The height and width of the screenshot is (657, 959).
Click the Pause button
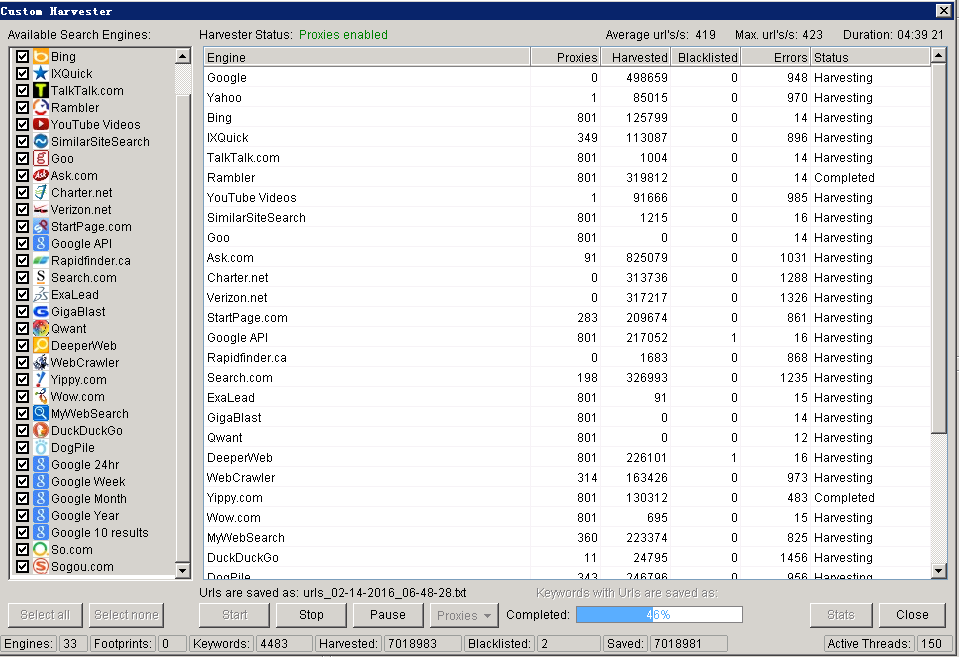click(388, 615)
